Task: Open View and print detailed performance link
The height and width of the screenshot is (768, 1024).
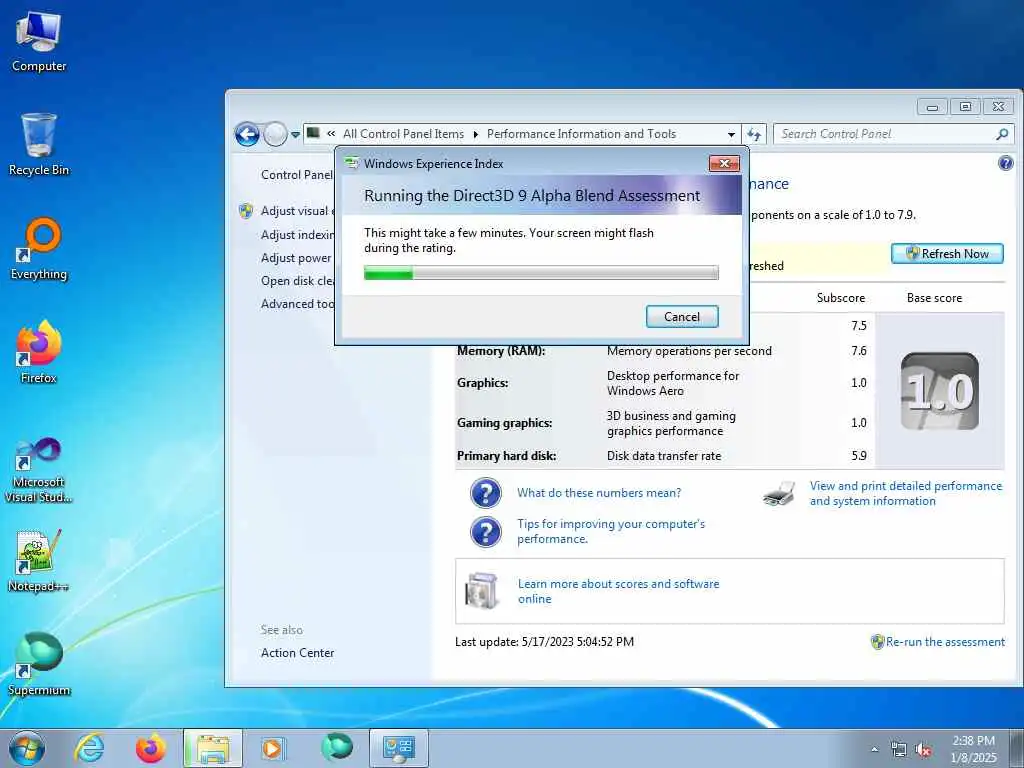Action: [906, 493]
